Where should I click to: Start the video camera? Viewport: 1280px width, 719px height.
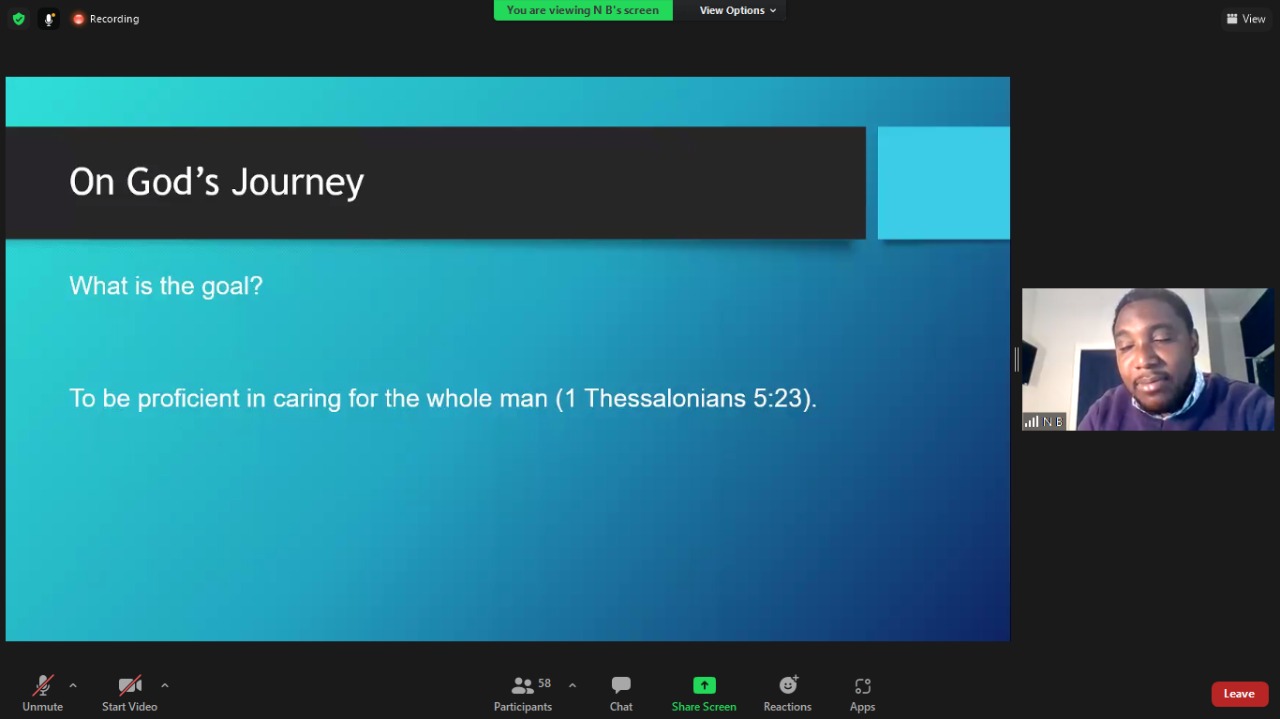[129, 694]
